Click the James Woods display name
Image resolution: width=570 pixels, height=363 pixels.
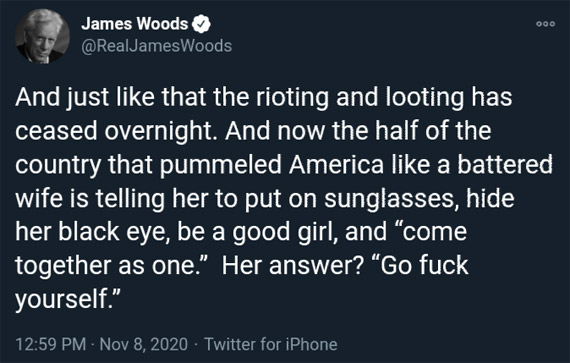click(135, 24)
